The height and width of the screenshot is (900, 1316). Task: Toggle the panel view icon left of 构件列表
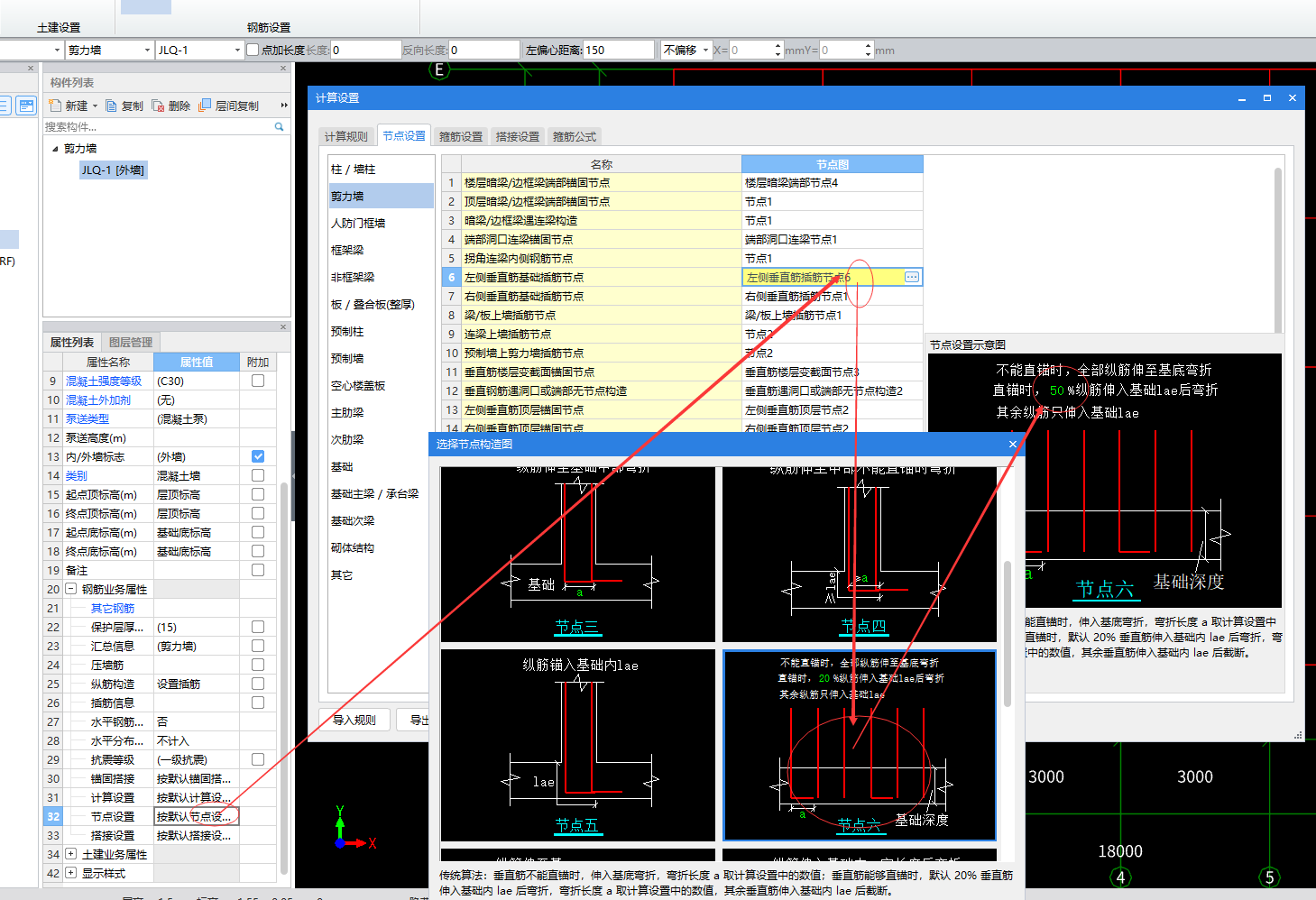coord(26,106)
